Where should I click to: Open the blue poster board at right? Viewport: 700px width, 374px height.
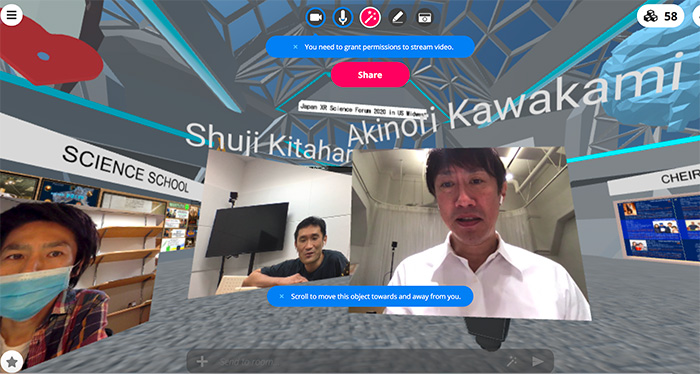658,229
